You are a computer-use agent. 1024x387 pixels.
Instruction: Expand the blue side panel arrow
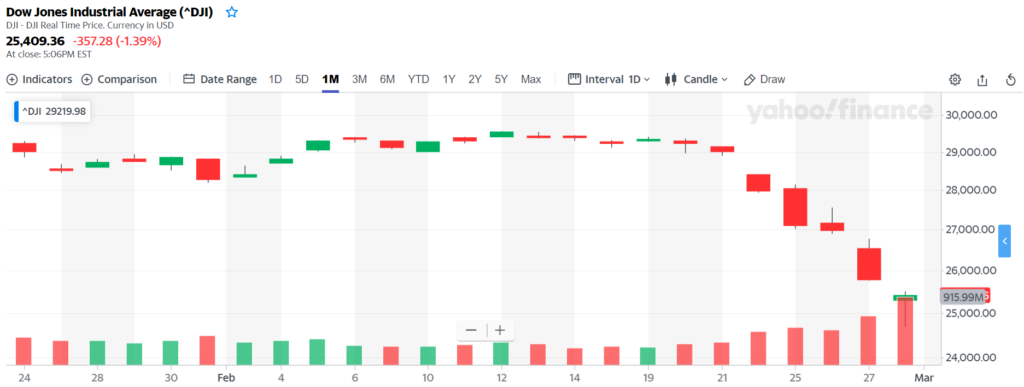click(1004, 241)
